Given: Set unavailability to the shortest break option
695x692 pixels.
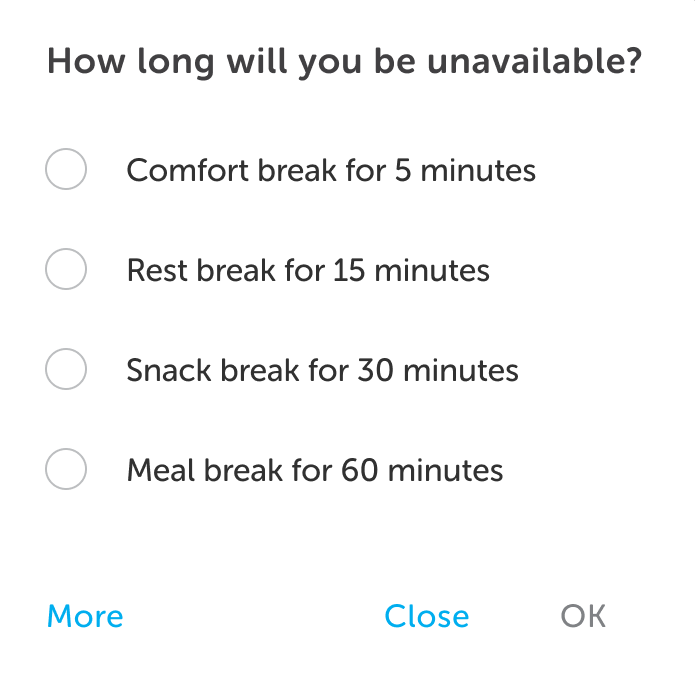Looking at the screenshot, I should pyautogui.click(x=66, y=170).
